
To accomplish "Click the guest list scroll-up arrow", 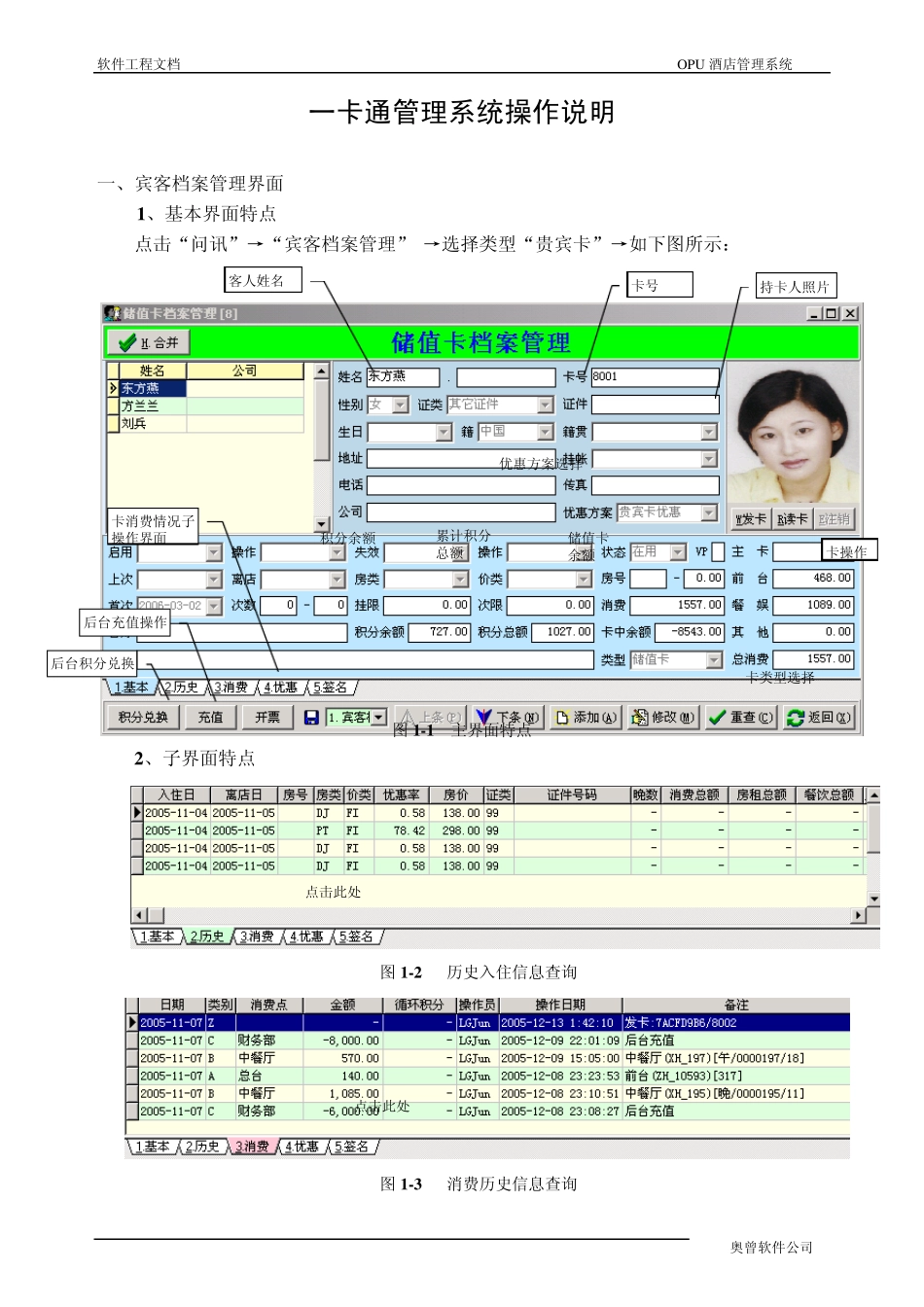I will pyautogui.click(x=321, y=371).
